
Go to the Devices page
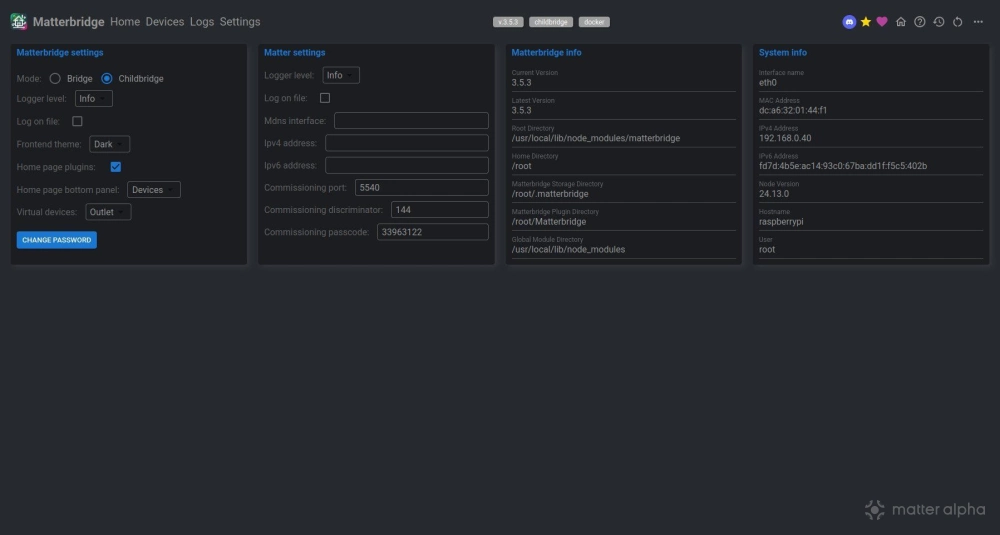[165, 22]
